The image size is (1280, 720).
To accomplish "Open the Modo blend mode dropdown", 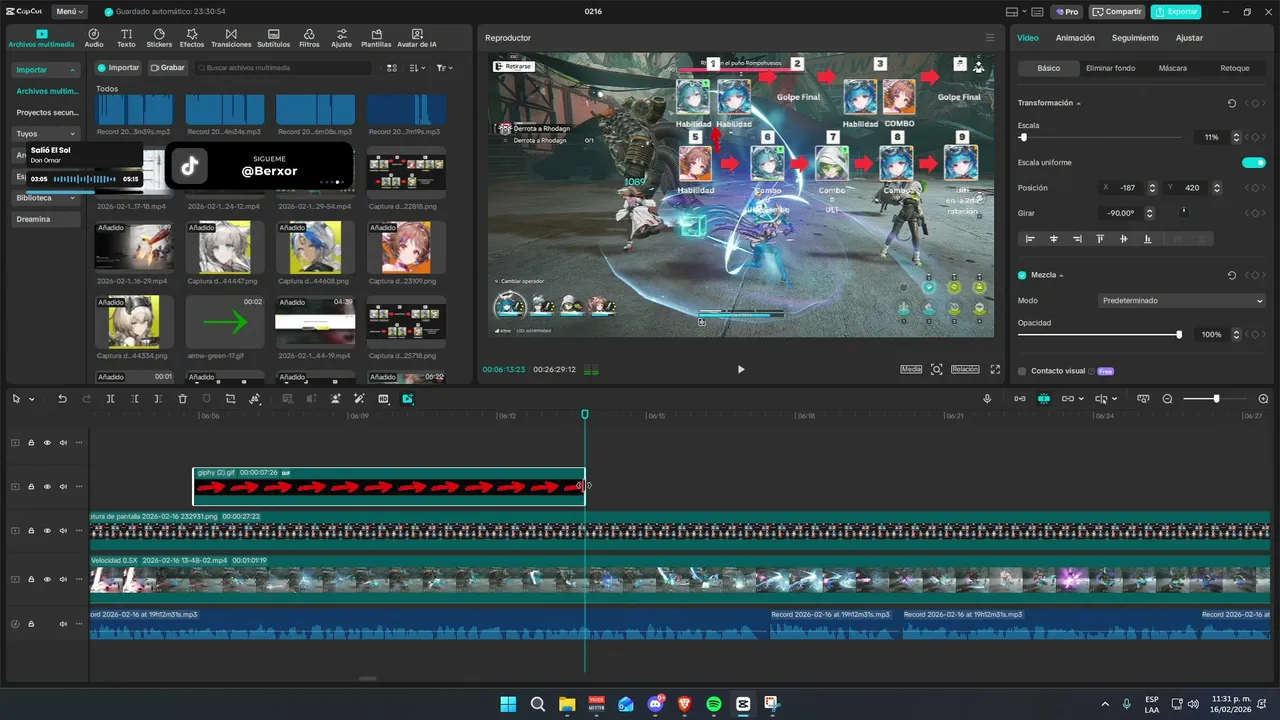I will coord(1182,300).
